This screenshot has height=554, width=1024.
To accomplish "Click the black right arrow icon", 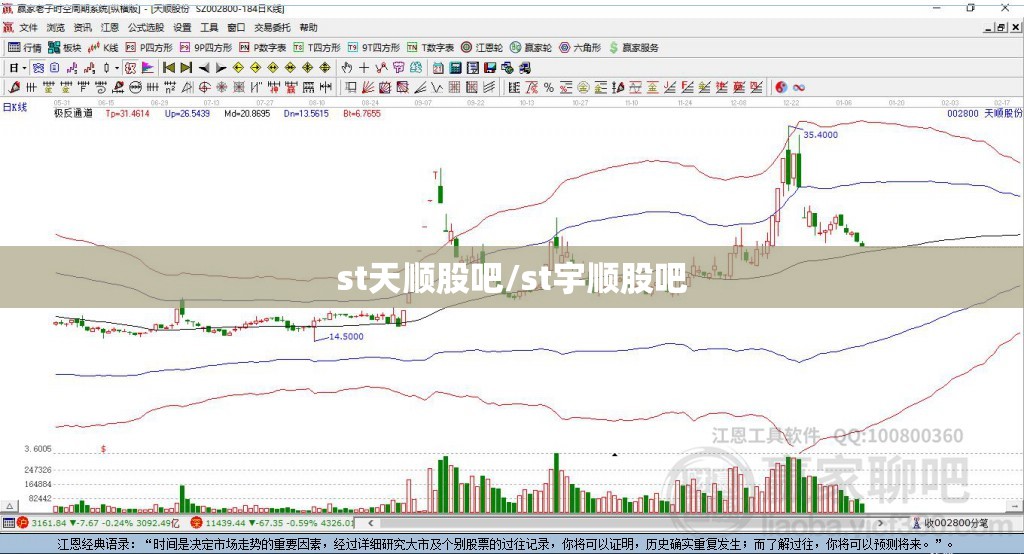I will tap(221, 68).
